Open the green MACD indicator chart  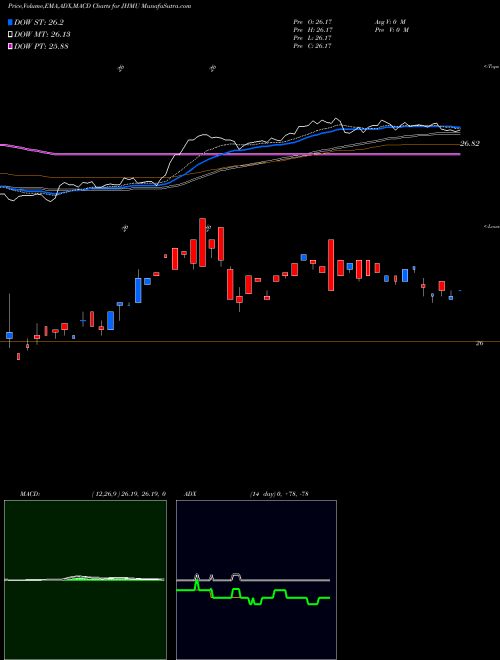pyautogui.click(x=85, y=580)
